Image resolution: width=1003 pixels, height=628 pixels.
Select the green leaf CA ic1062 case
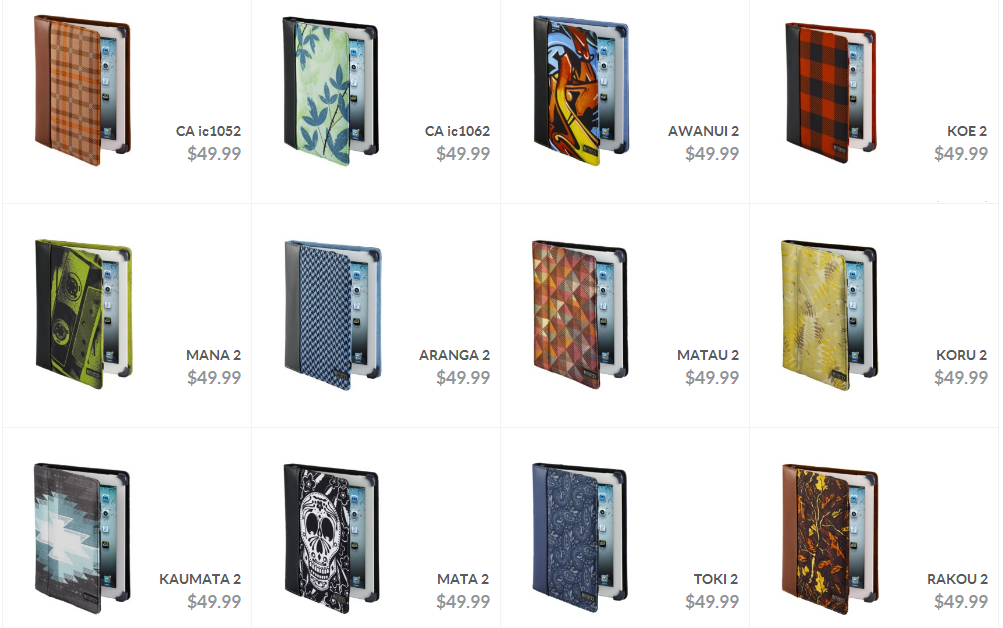pos(331,91)
